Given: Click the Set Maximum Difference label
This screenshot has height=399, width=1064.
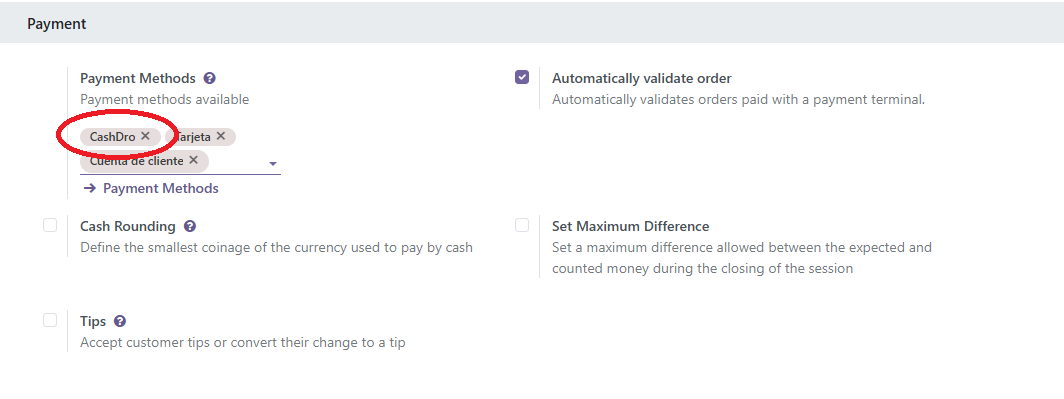Looking at the screenshot, I should click(x=630, y=227).
